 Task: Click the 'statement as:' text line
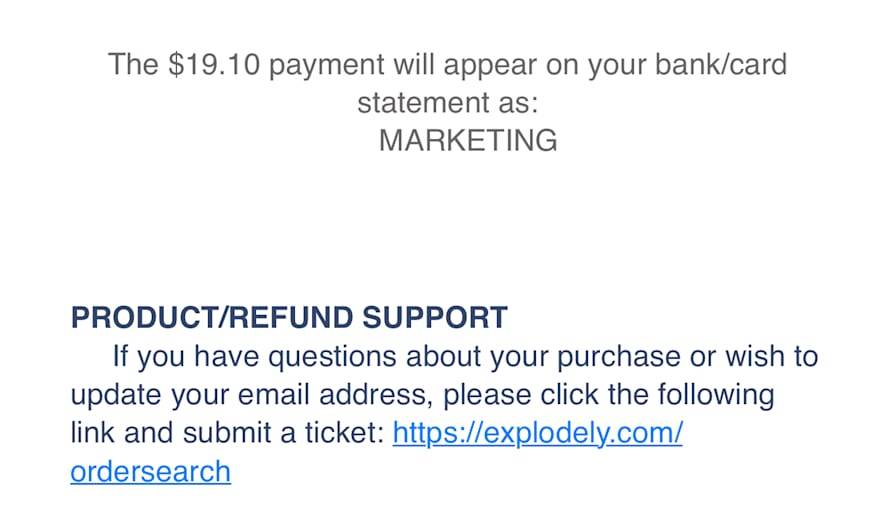pyautogui.click(x=448, y=103)
